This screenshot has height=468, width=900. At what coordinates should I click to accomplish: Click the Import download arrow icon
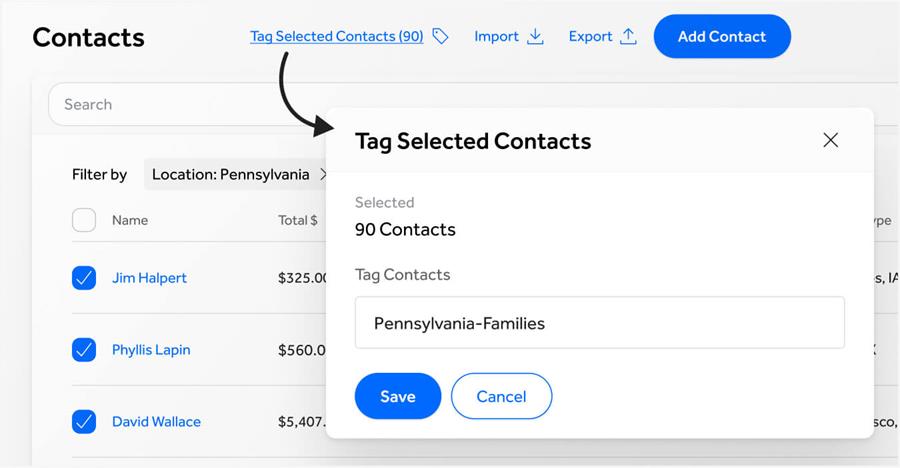(535, 36)
